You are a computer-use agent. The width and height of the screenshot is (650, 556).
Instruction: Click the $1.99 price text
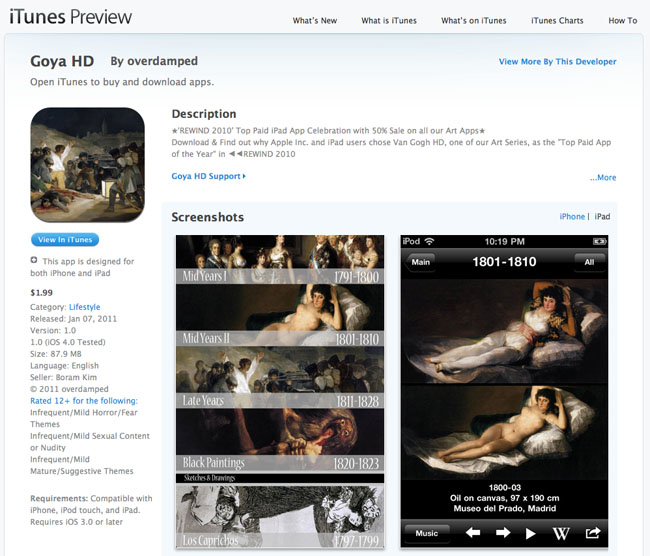pos(41,293)
